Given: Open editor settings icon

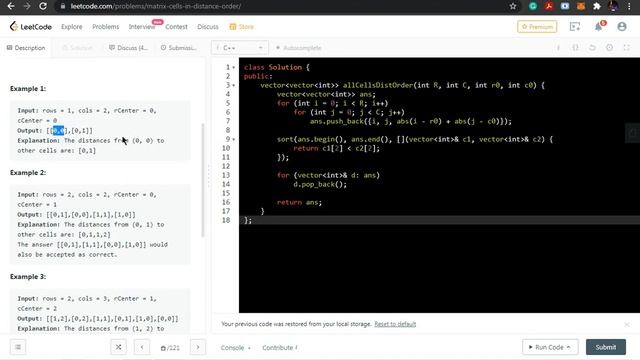Looking at the screenshot, I should (x=609, y=48).
